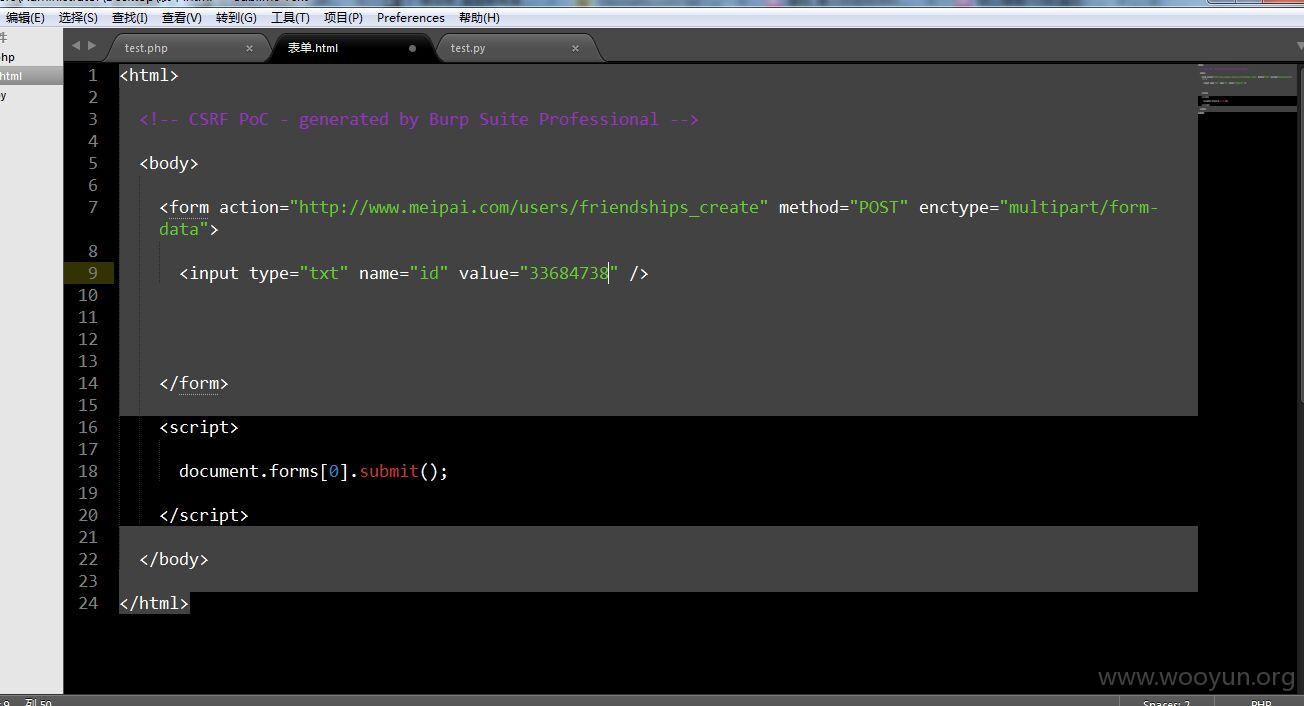1304x706 pixels.
Task: Click the submit() call on line 18
Action: (404, 471)
